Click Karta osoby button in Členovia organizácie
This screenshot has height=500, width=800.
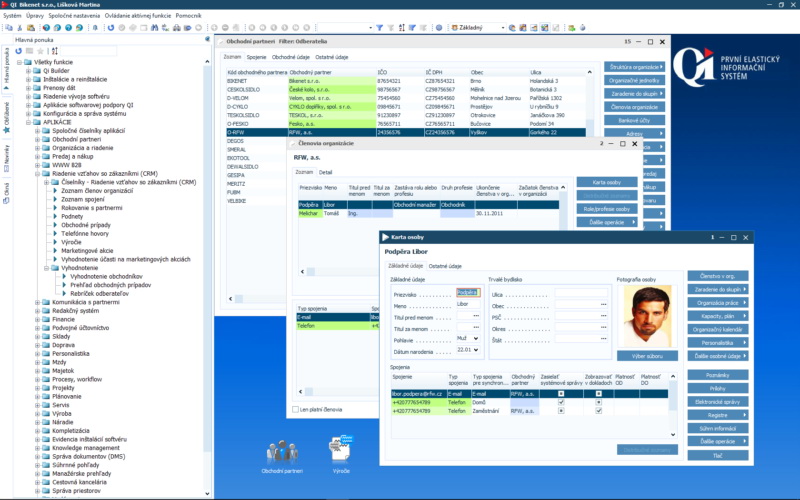pos(607,182)
